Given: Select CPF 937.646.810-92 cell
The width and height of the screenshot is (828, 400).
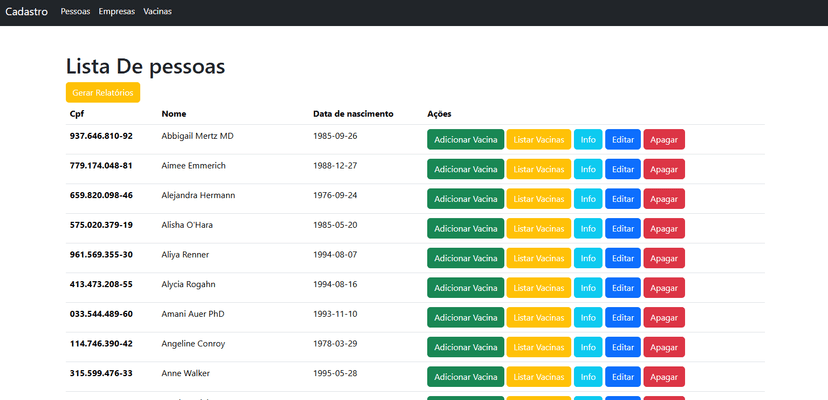Looking at the screenshot, I should tap(101, 136).
